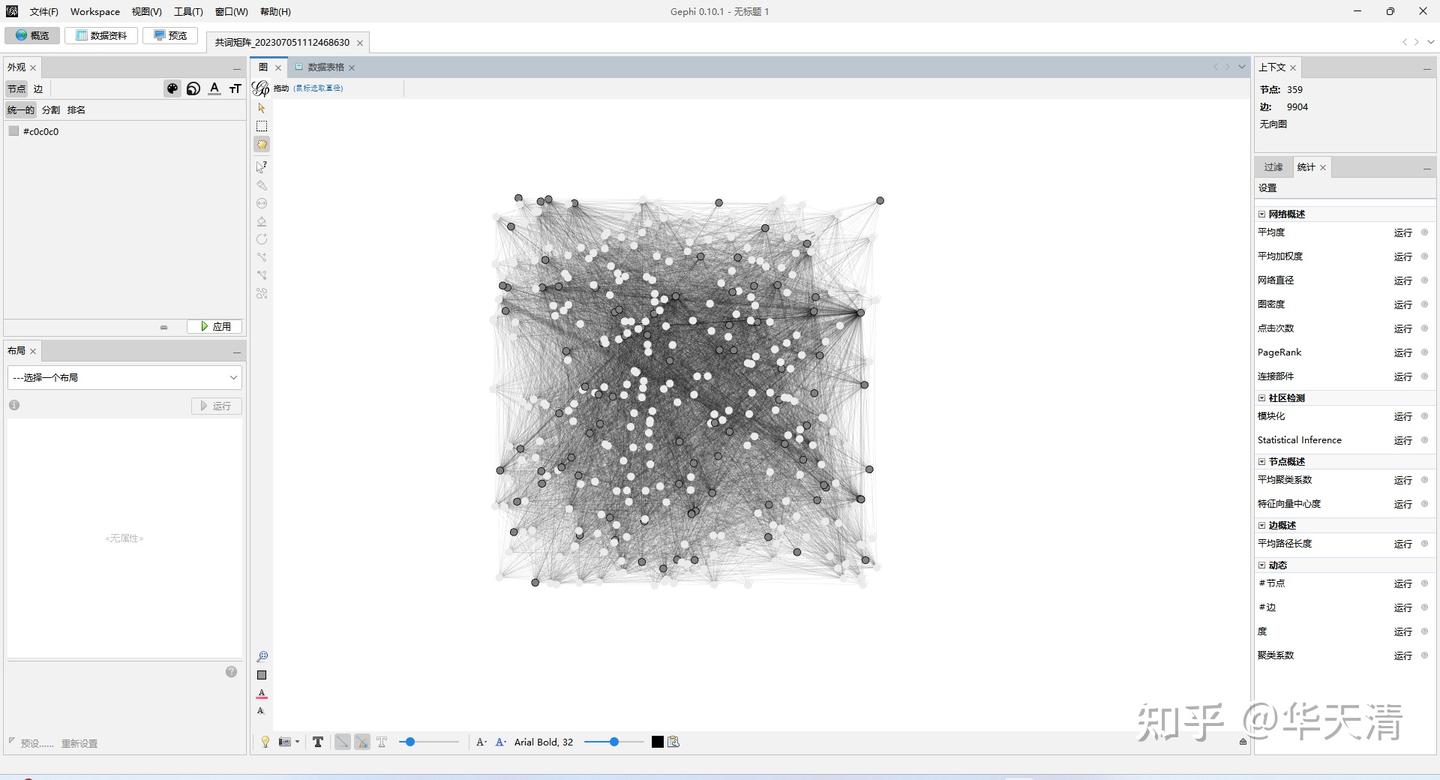Choose the rectangle selection tool
Viewport: 1440px width, 780px height.
[262, 126]
